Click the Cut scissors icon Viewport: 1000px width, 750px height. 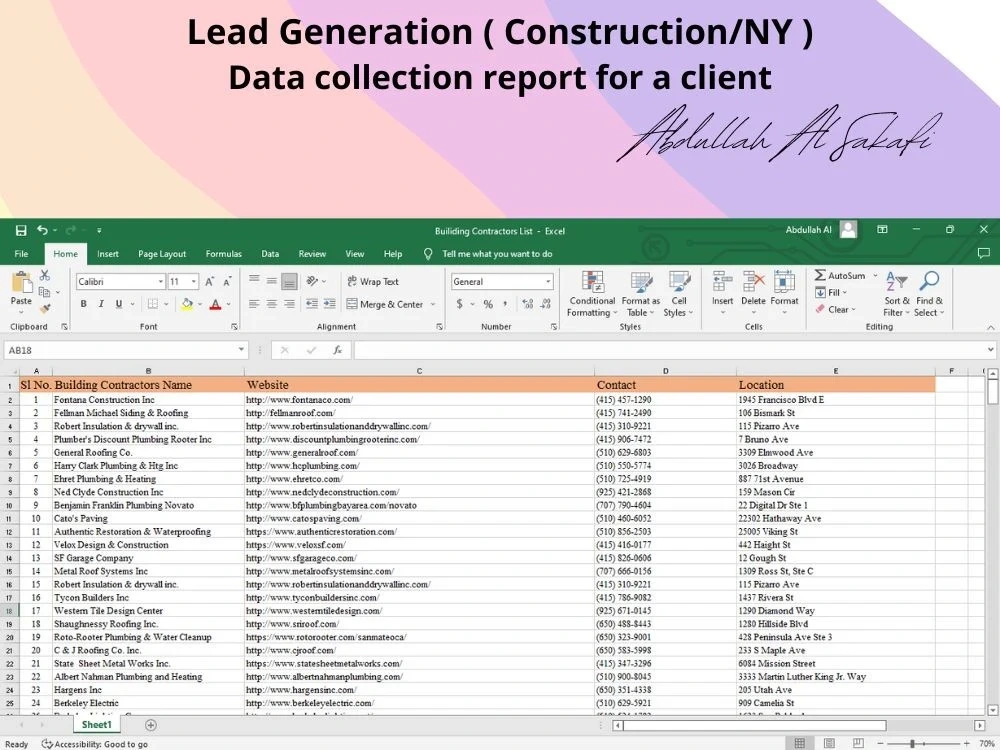[45, 275]
